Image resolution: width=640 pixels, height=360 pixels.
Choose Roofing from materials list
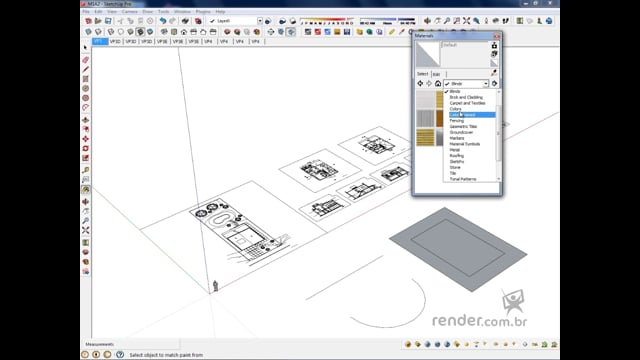(x=456, y=156)
